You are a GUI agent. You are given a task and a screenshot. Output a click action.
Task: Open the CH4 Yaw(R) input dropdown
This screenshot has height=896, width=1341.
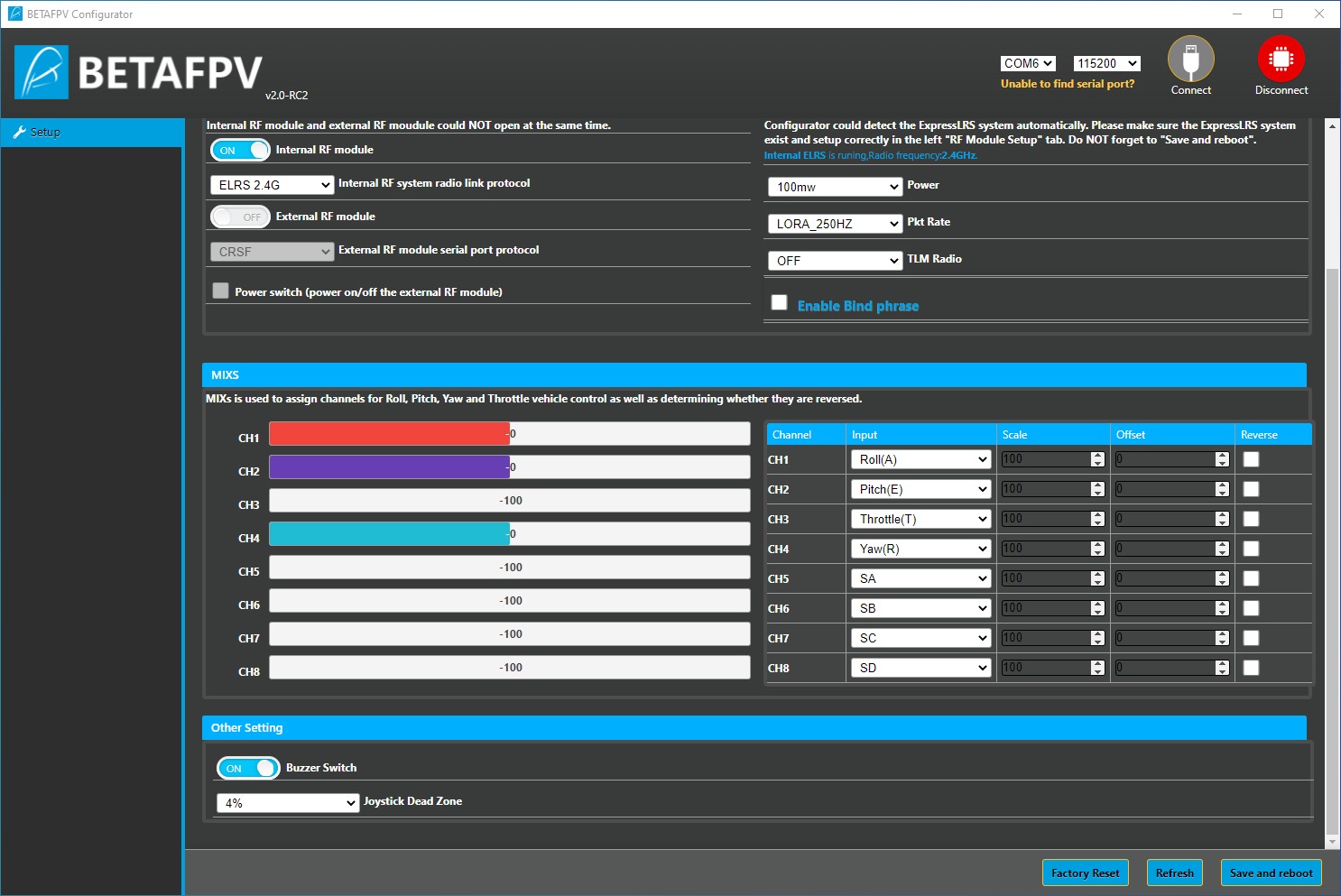tap(920, 549)
